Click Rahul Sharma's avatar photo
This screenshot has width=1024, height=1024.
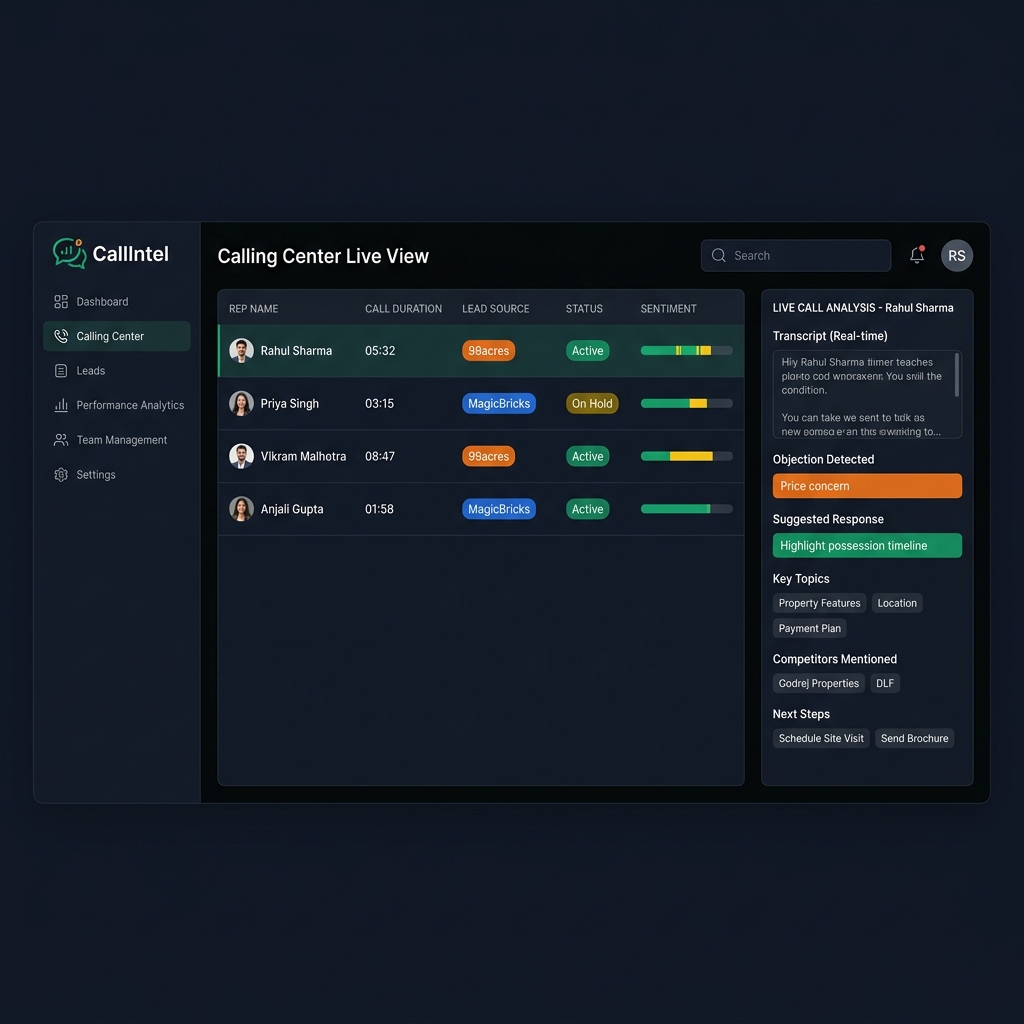(x=241, y=351)
